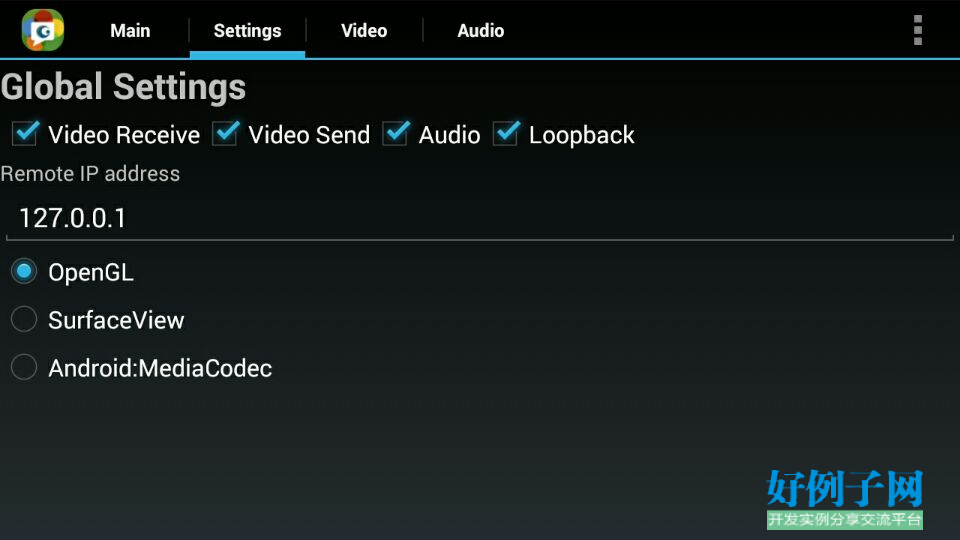The width and height of the screenshot is (960, 540).
Task: Select Android:MediaCodec radio button
Action: 24,367
